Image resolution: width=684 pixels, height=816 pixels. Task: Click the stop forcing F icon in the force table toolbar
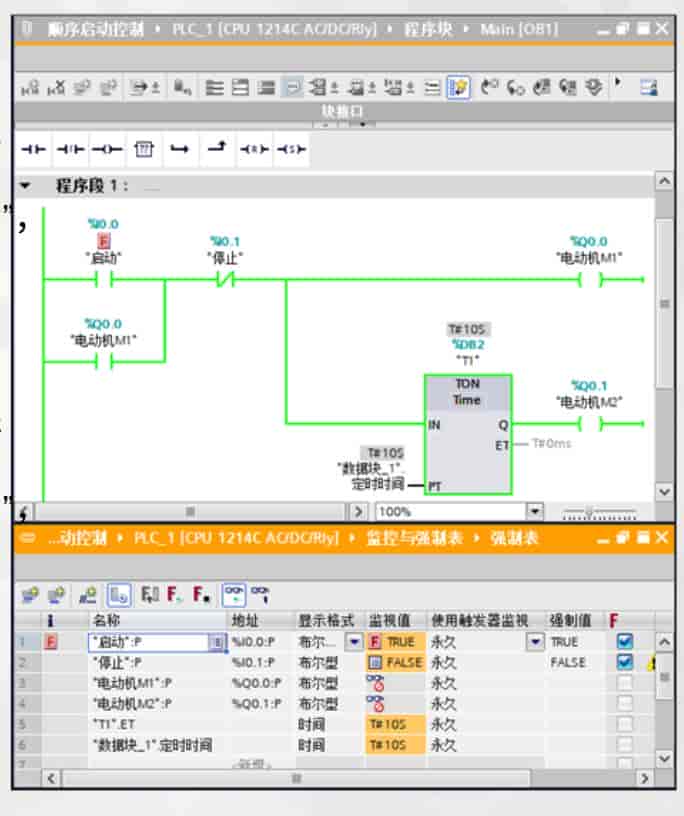tap(201, 595)
